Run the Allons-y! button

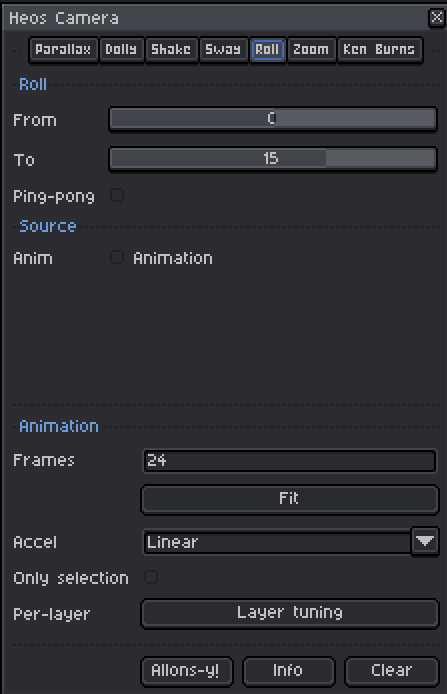pyautogui.click(x=186, y=671)
